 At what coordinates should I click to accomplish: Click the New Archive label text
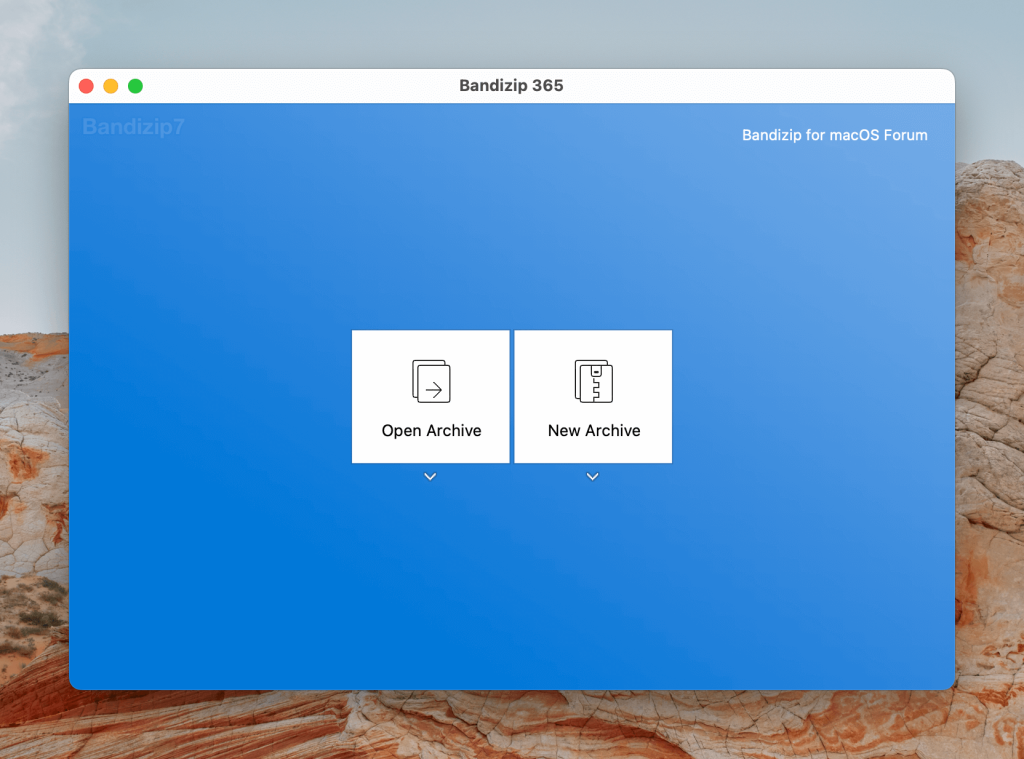pos(592,431)
